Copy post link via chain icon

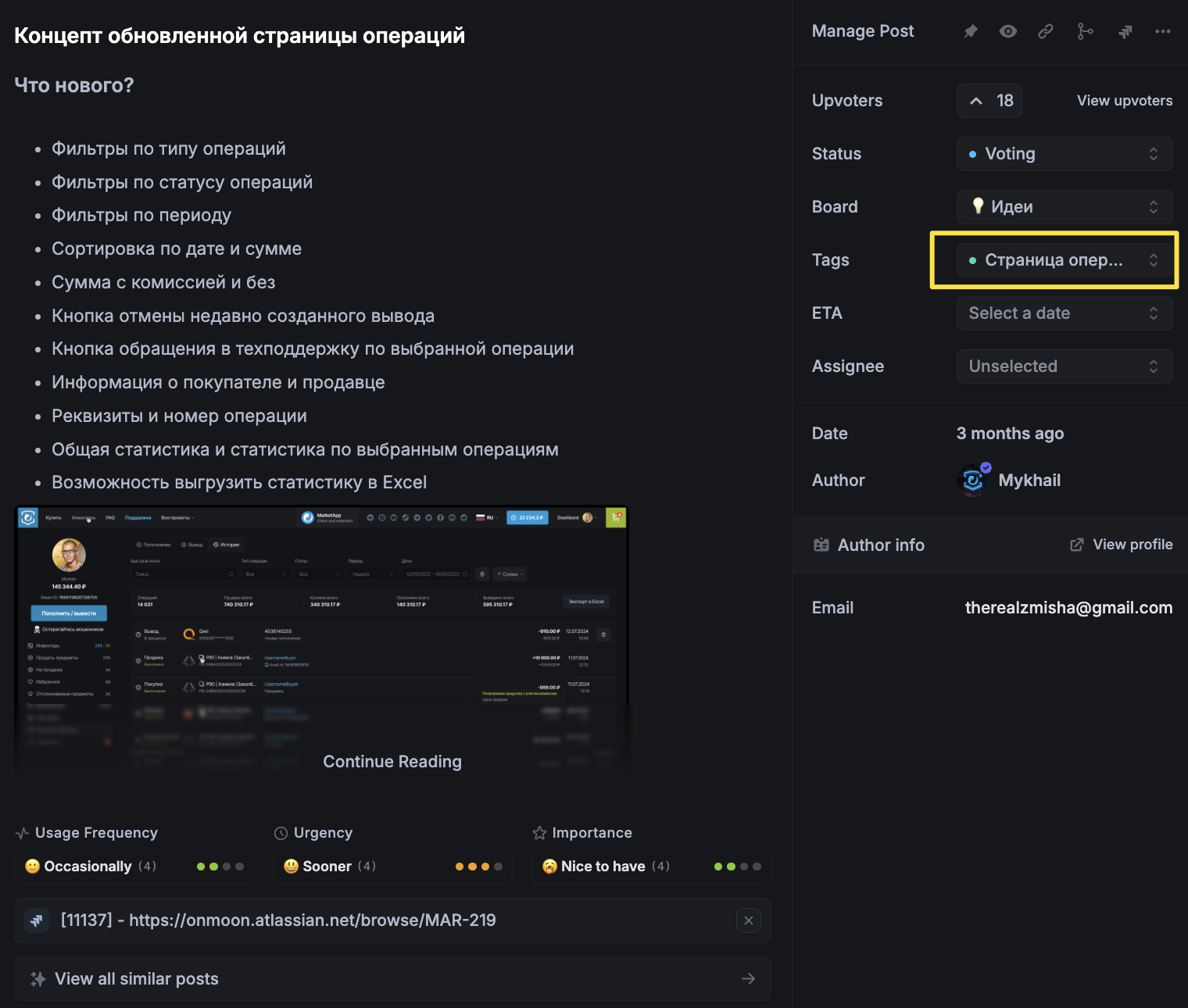1046,31
